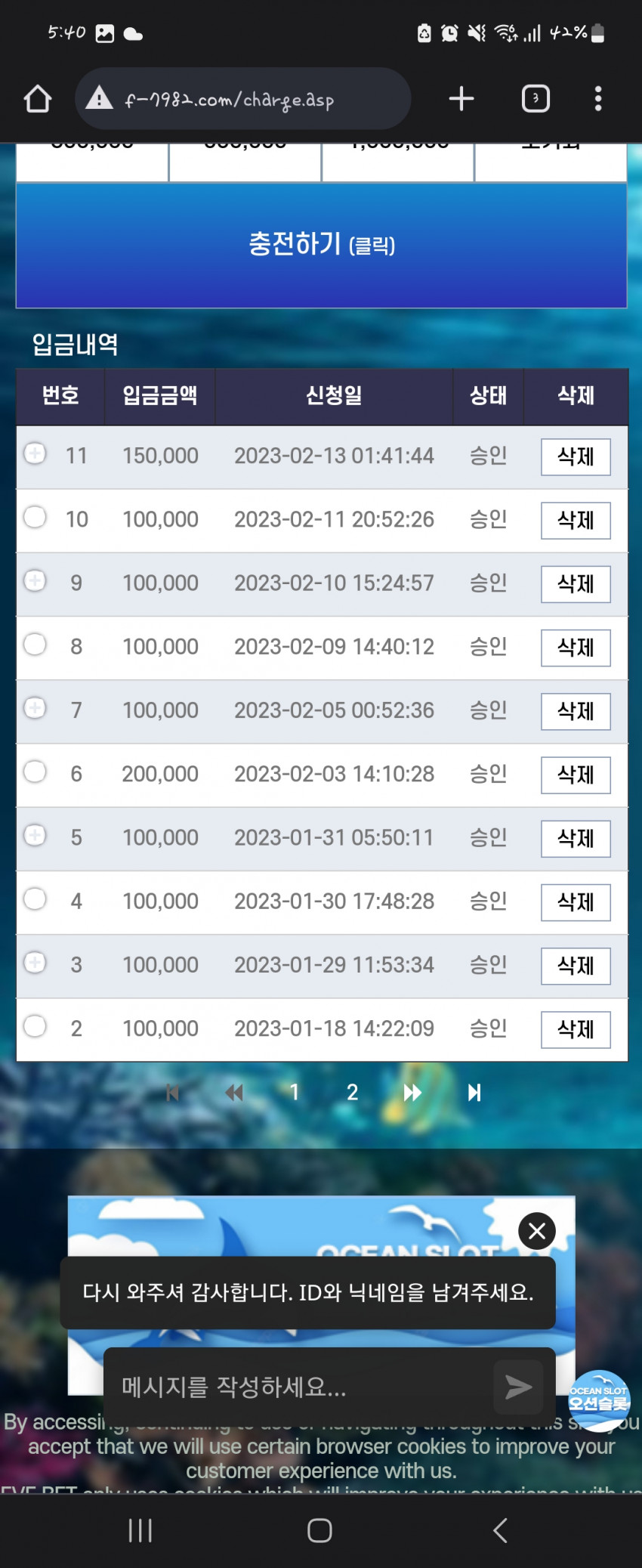Delete deposit entry number 7
Image resolution: width=642 pixels, height=1568 pixels.
click(x=576, y=711)
